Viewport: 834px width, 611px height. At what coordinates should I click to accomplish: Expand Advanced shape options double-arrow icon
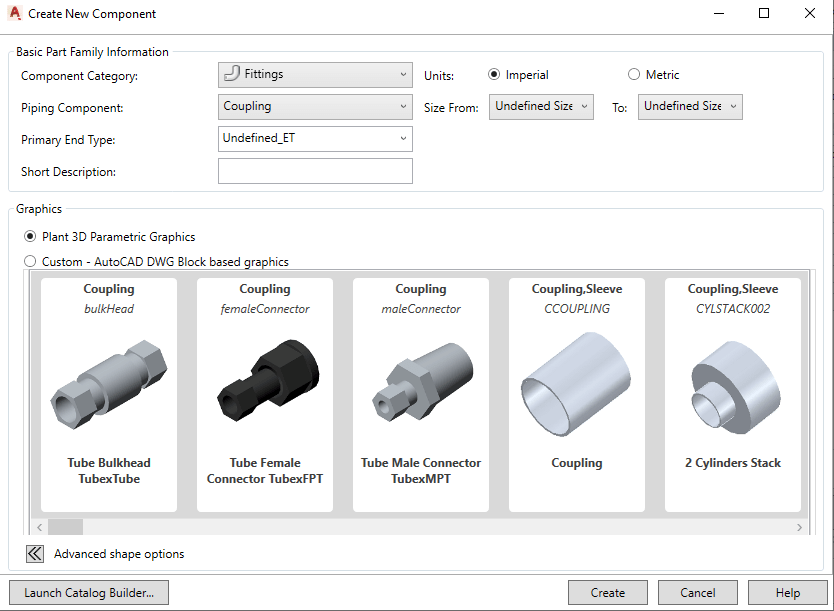pyautogui.click(x=35, y=554)
